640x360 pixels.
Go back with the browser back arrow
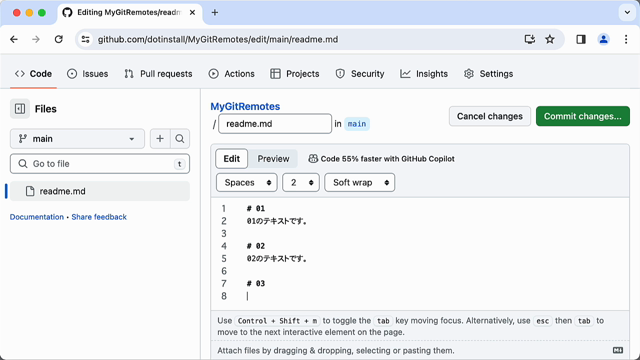click(14, 39)
